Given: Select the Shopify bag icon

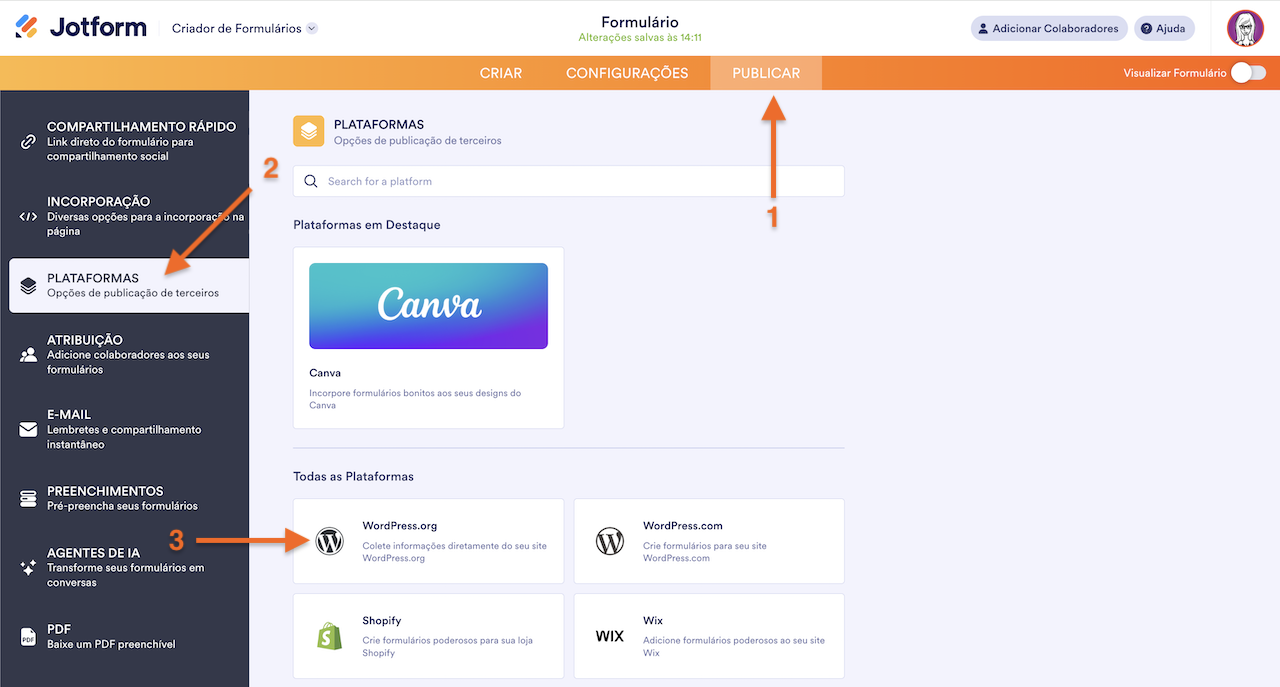Looking at the screenshot, I should click(330, 635).
